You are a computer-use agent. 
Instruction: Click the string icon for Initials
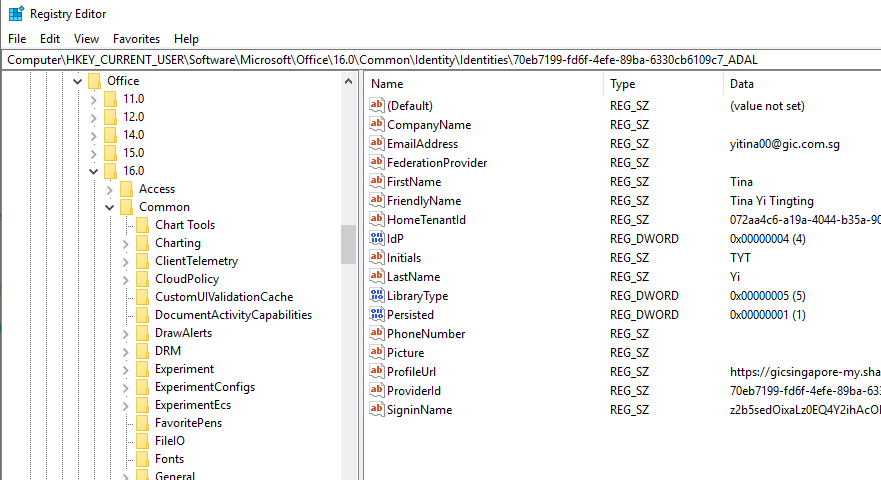pyautogui.click(x=376, y=257)
